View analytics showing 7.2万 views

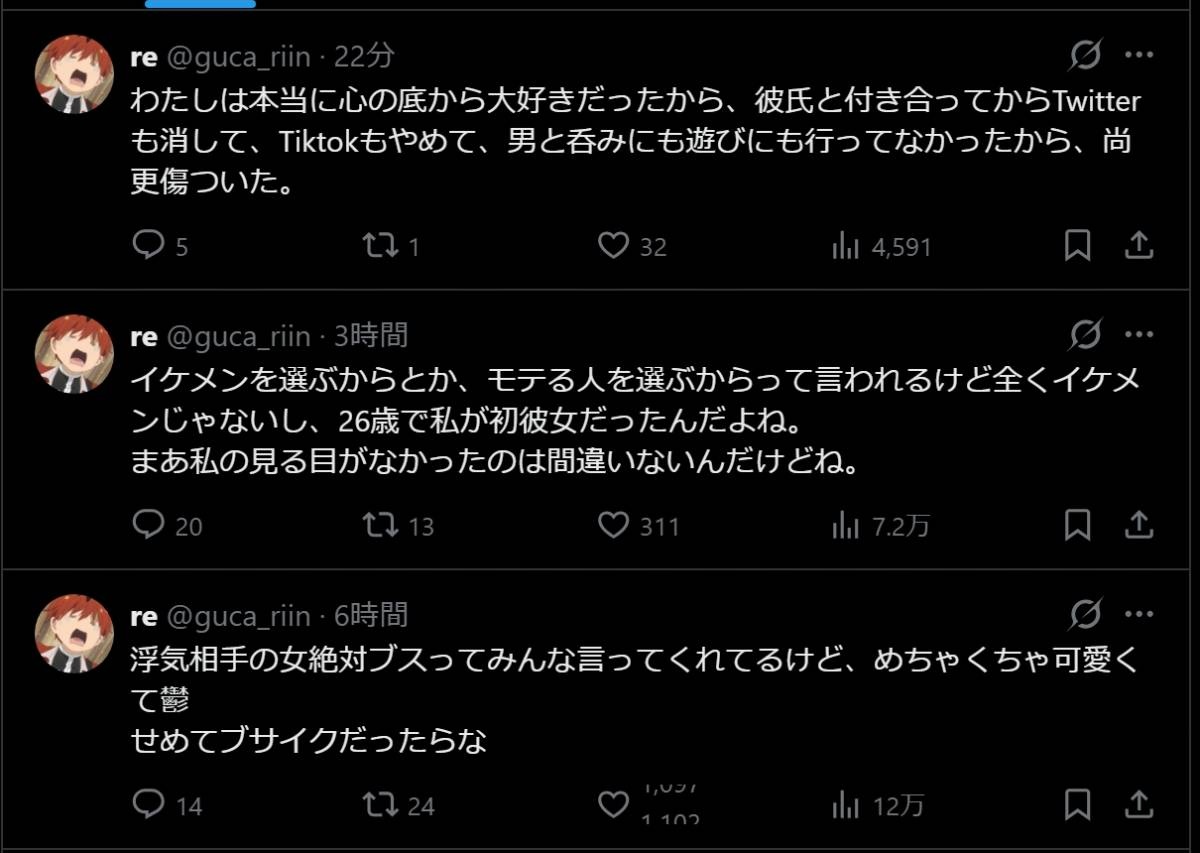[x=846, y=525]
